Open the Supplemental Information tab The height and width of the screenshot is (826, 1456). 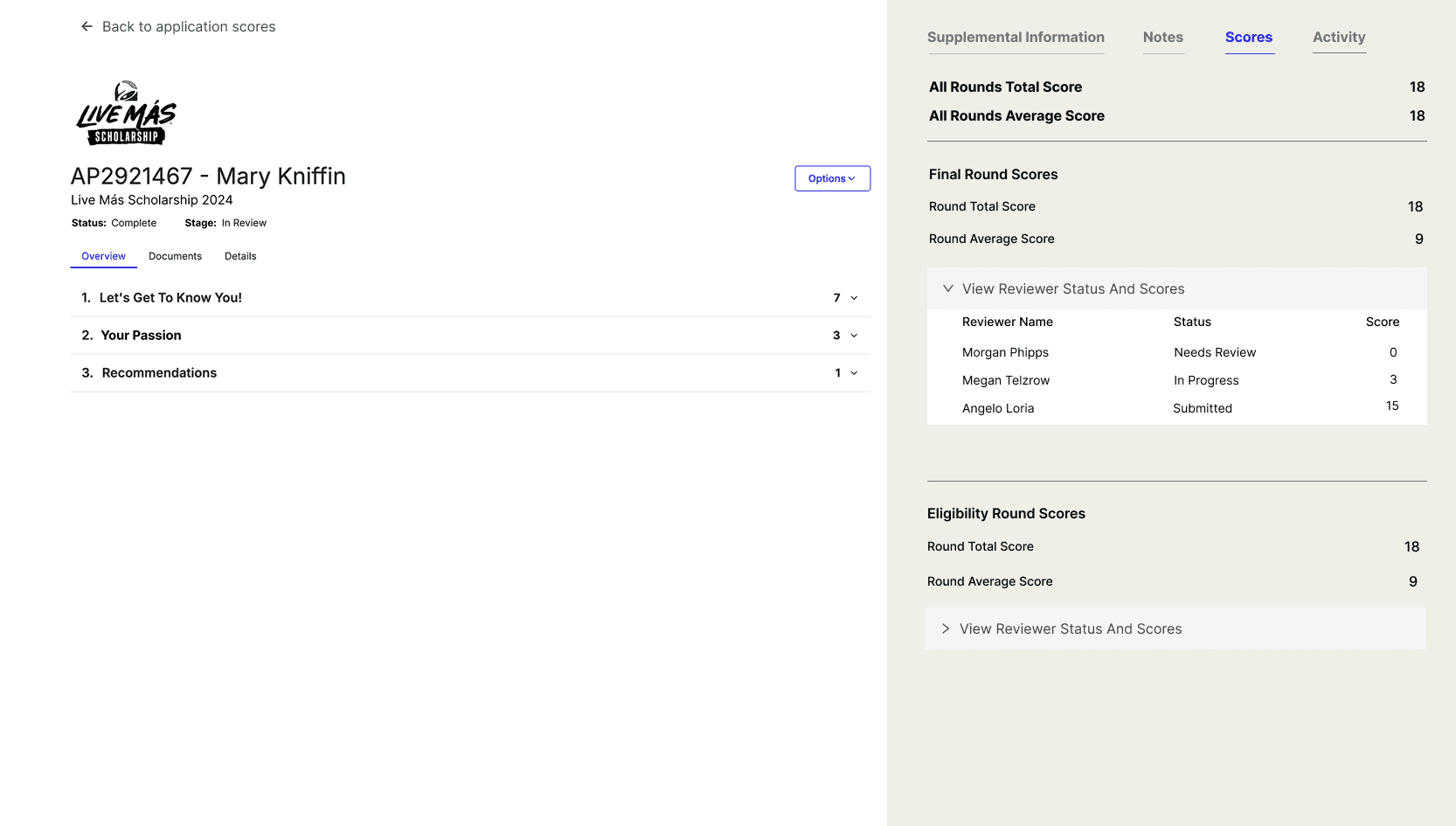[x=1016, y=38]
